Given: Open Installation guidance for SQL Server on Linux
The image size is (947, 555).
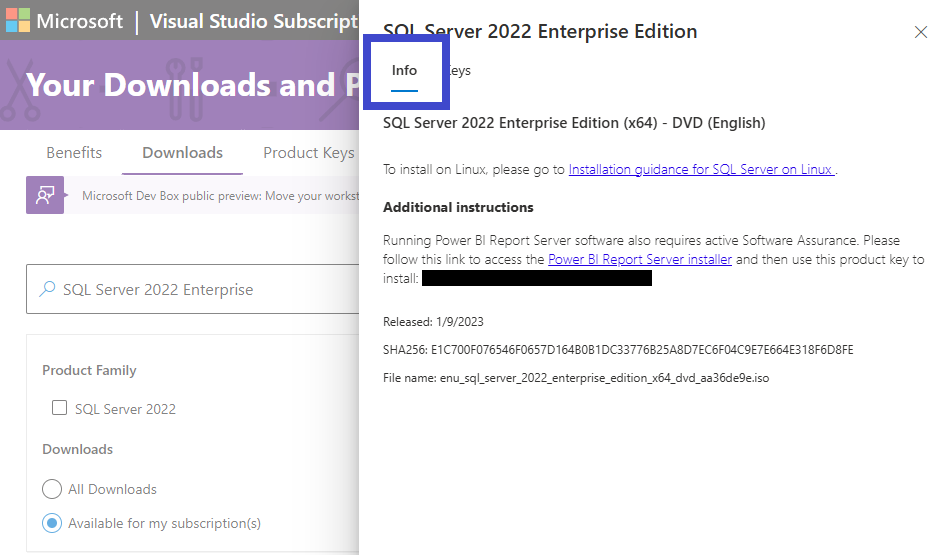Looking at the screenshot, I should 701,170.
